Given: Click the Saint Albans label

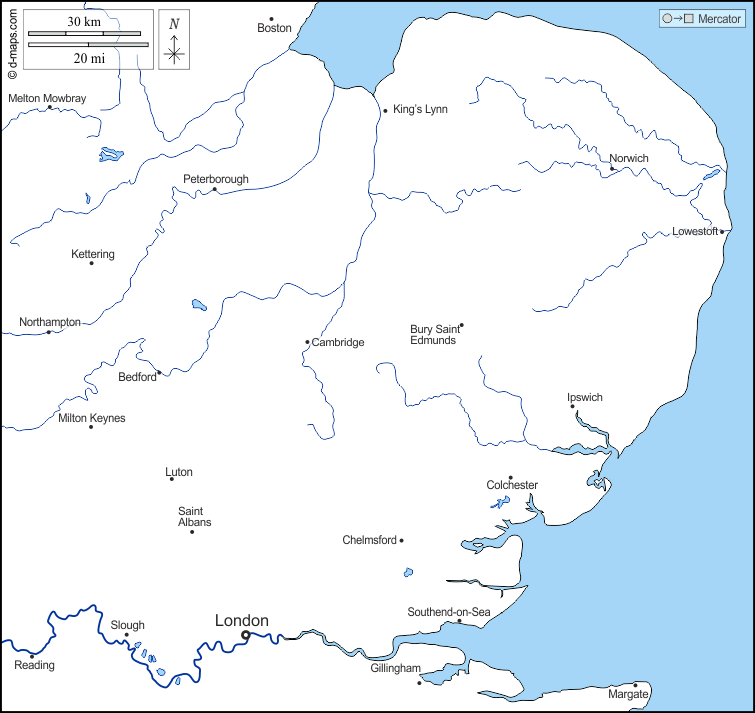Looking at the screenshot, I should pyautogui.click(x=194, y=516).
